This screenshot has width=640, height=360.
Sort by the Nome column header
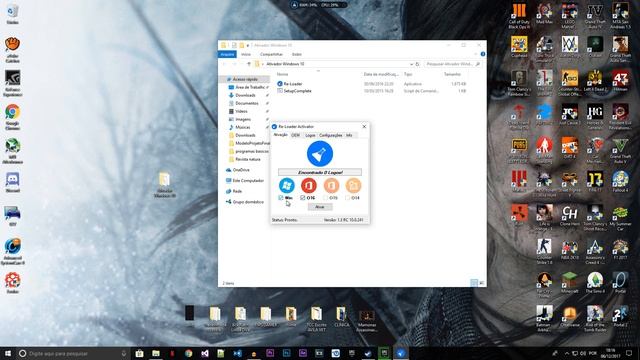pos(282,74)
